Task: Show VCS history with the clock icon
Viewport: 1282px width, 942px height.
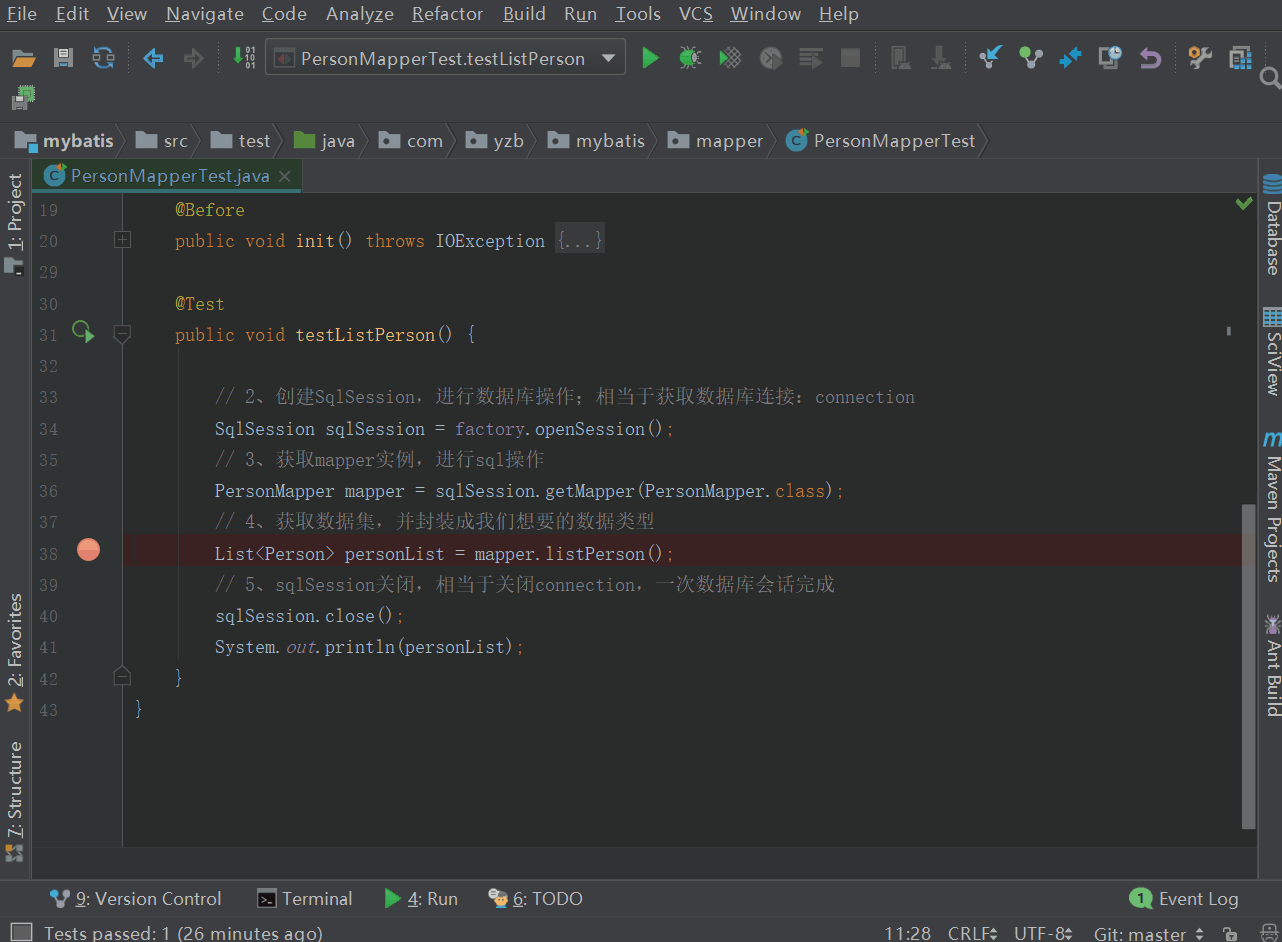Action: coord(1110,58)
